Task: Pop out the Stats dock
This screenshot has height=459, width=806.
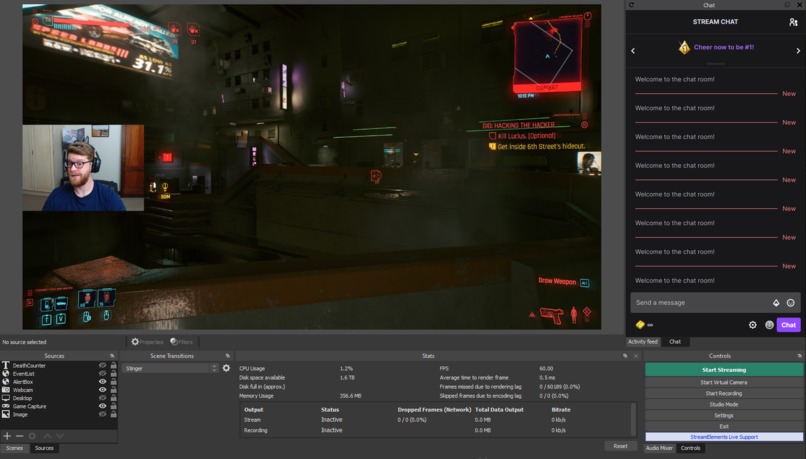Action: (625, 356)
